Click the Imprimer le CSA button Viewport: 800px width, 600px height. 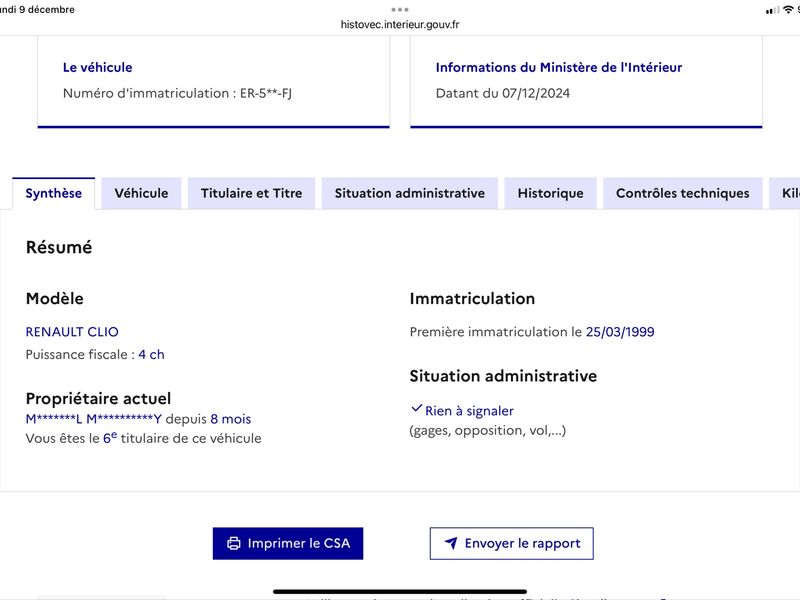[288, 543]
